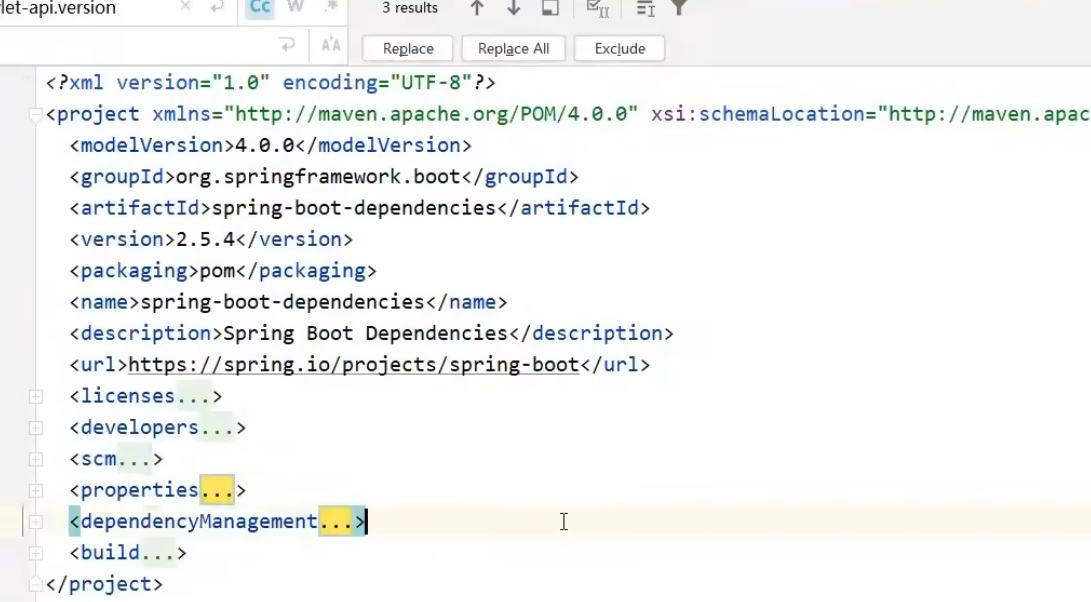Expand the properties fold region
Screen dimensions: 1091x602
[x=35, y=491]
